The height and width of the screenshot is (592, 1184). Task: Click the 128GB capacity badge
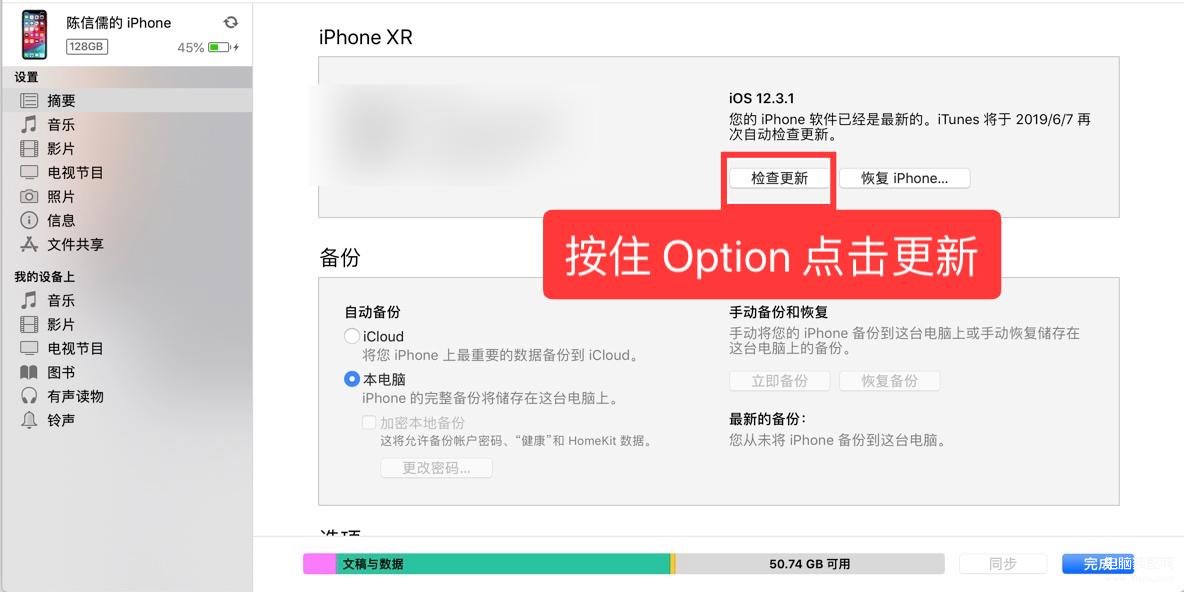tap(87, 47)
